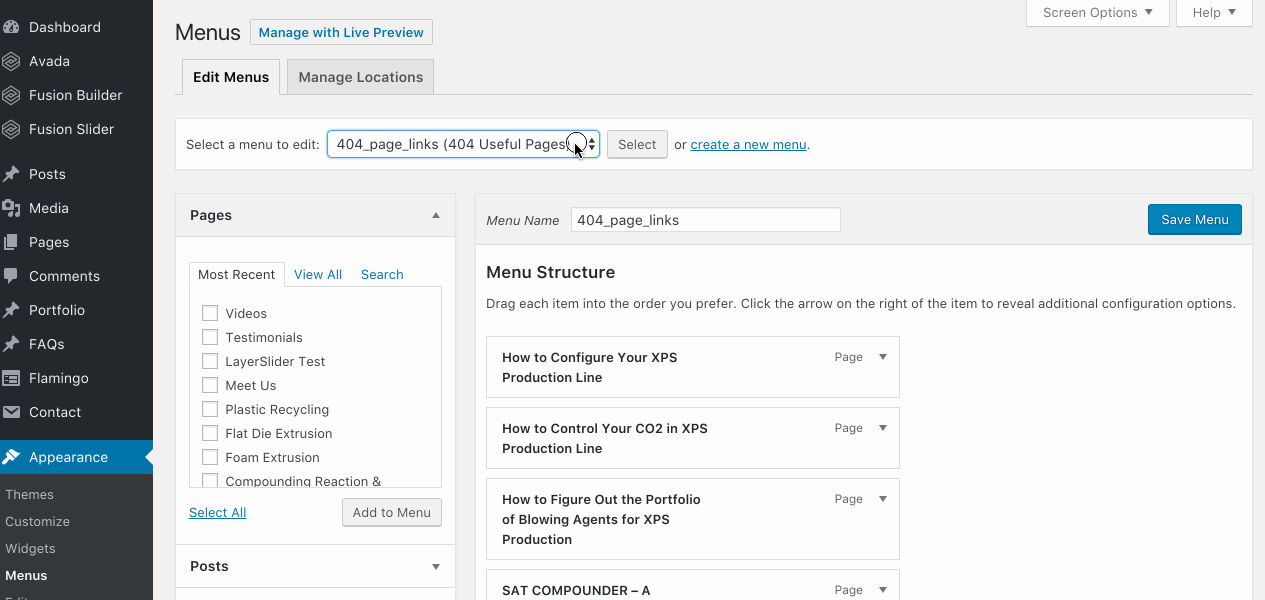Image resolution: width=1265 pixels, height=600 pixels.
Task: Select the Flat Die Extrusion checkbox
Action: (210, 433)
